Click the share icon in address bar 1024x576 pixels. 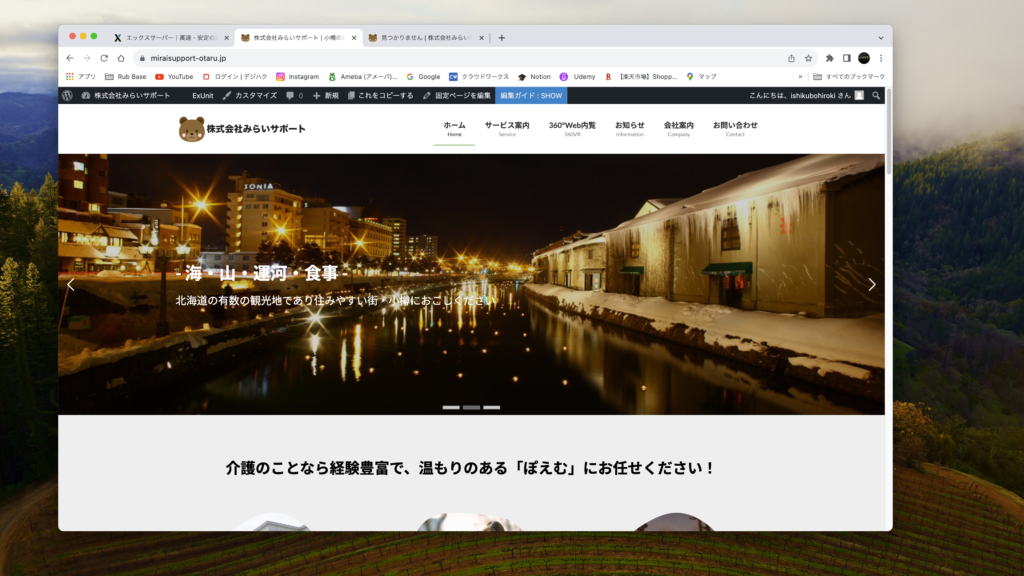[792, 58]
